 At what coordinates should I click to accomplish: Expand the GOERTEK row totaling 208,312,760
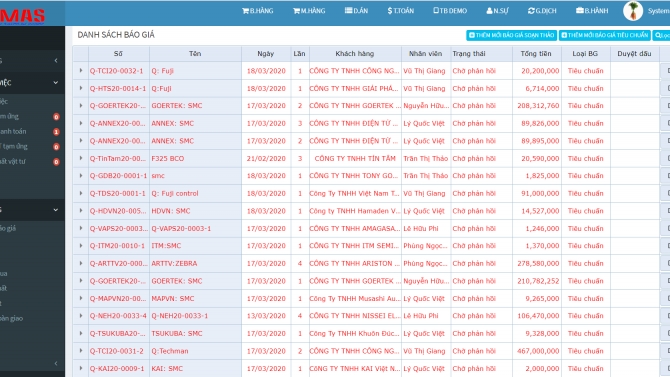[x=81, y=106]
